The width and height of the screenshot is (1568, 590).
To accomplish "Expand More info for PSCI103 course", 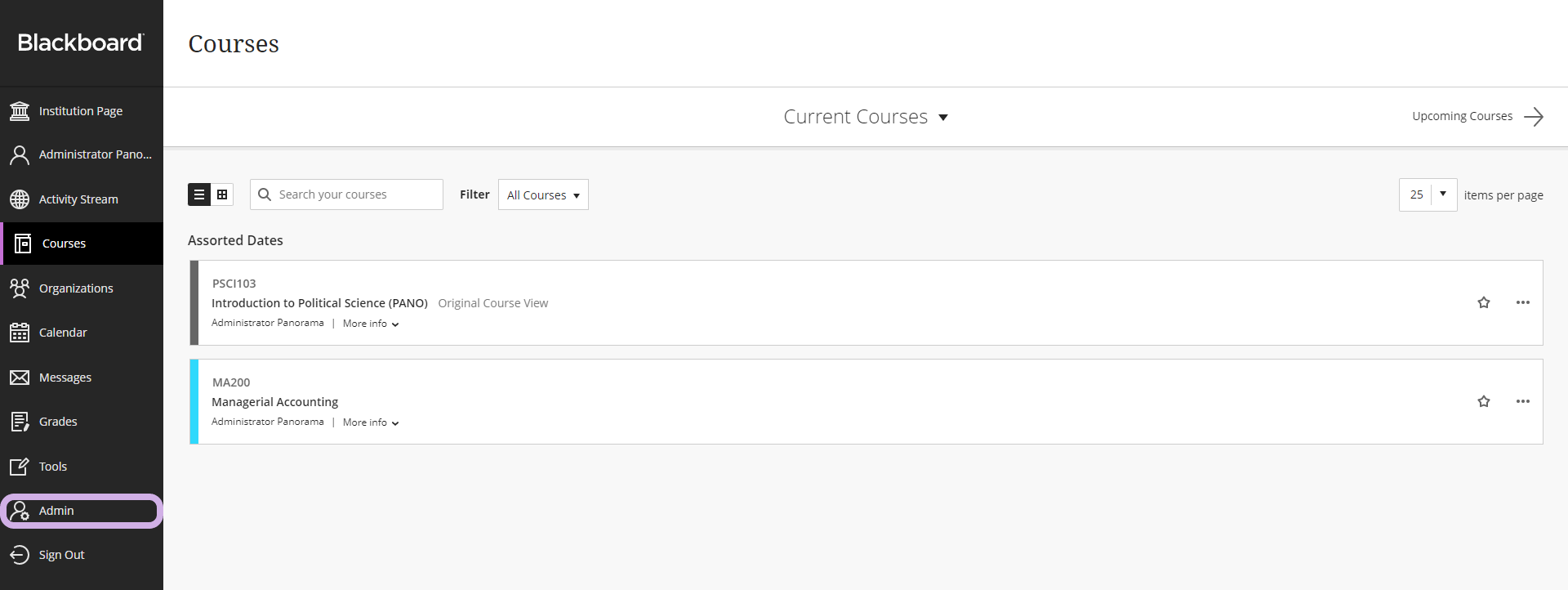I will point(371,324).
